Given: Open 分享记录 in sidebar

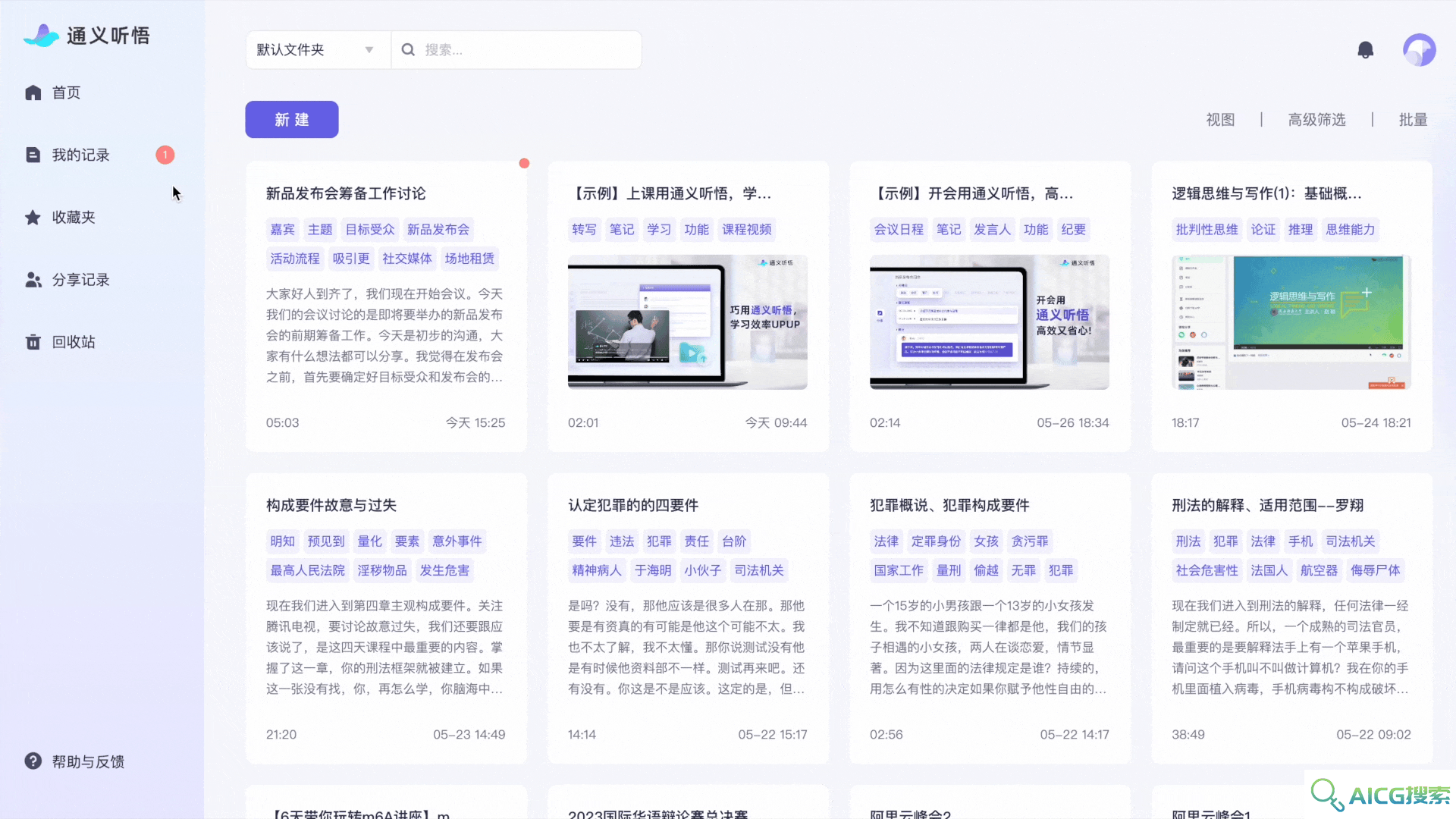Looking at the screenshot, I should click(x=81, y=280).
